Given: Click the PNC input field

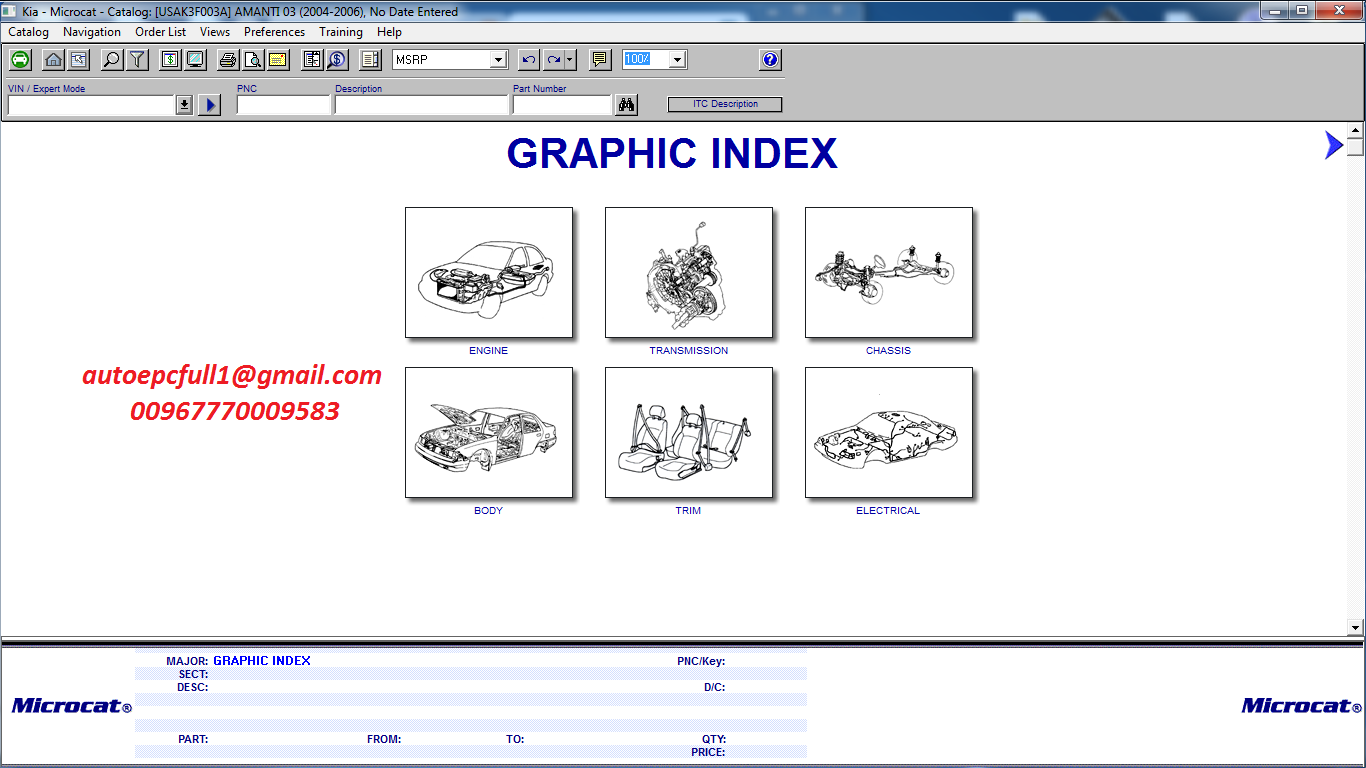Looking at the screenshot, I should [x=283, y=105].
